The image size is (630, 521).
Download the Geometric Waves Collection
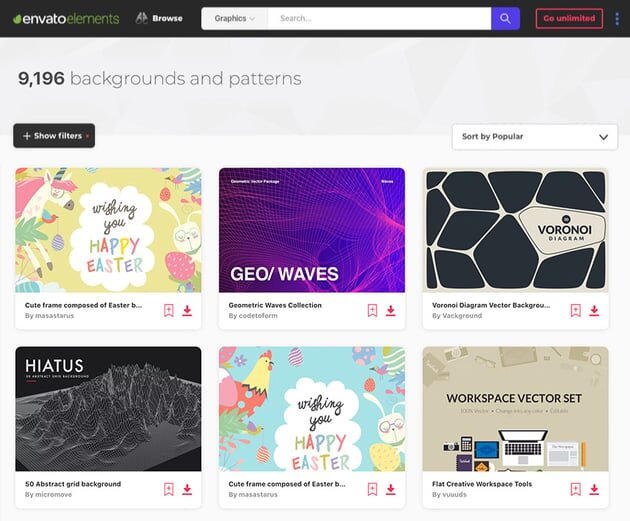391,311
